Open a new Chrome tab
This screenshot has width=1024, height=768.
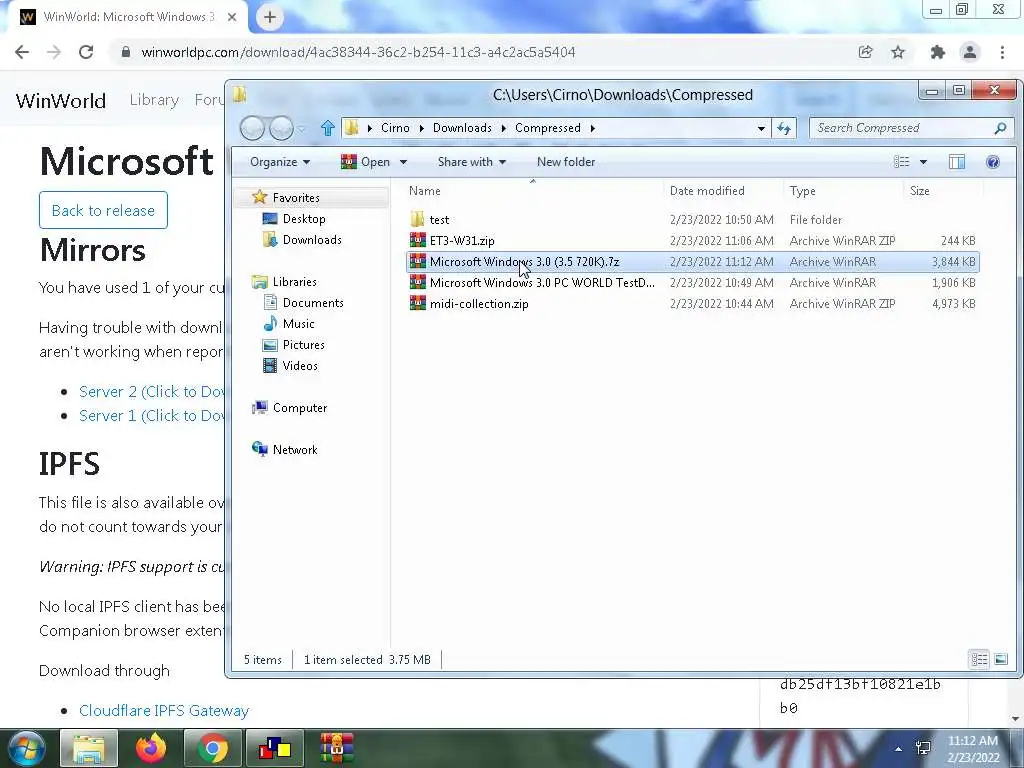coord(270,17)
